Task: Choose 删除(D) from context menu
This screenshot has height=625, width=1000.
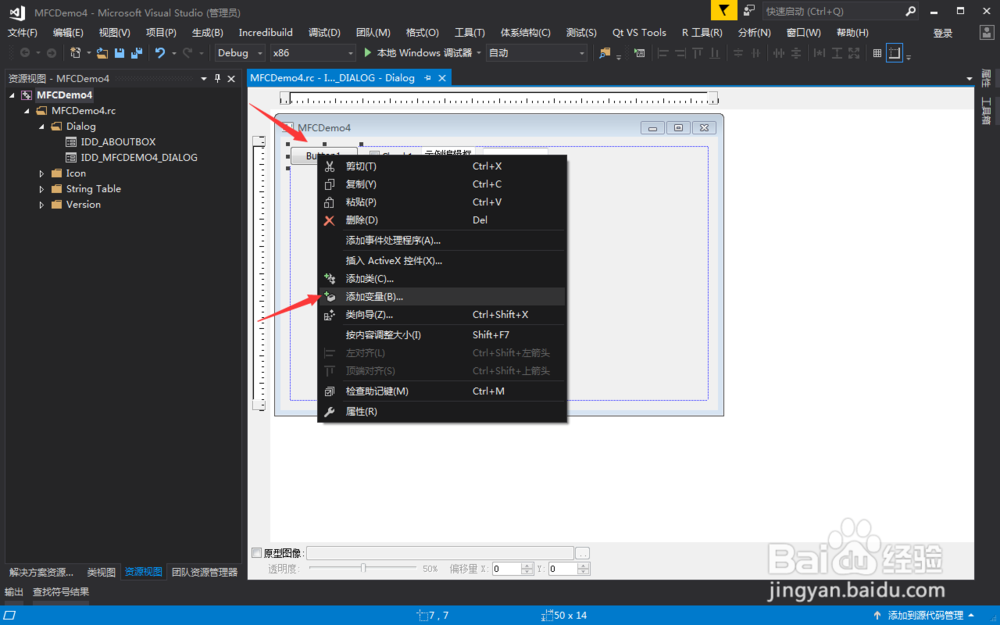Action: coord(441,220)
